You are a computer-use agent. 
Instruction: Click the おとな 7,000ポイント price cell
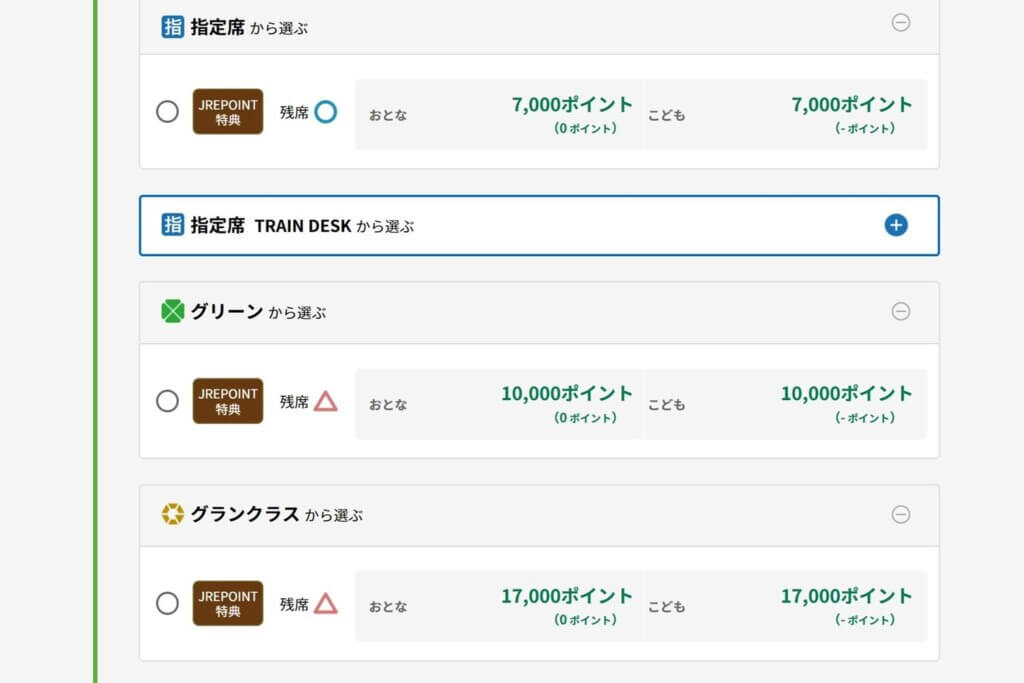[x=499, y=114]
